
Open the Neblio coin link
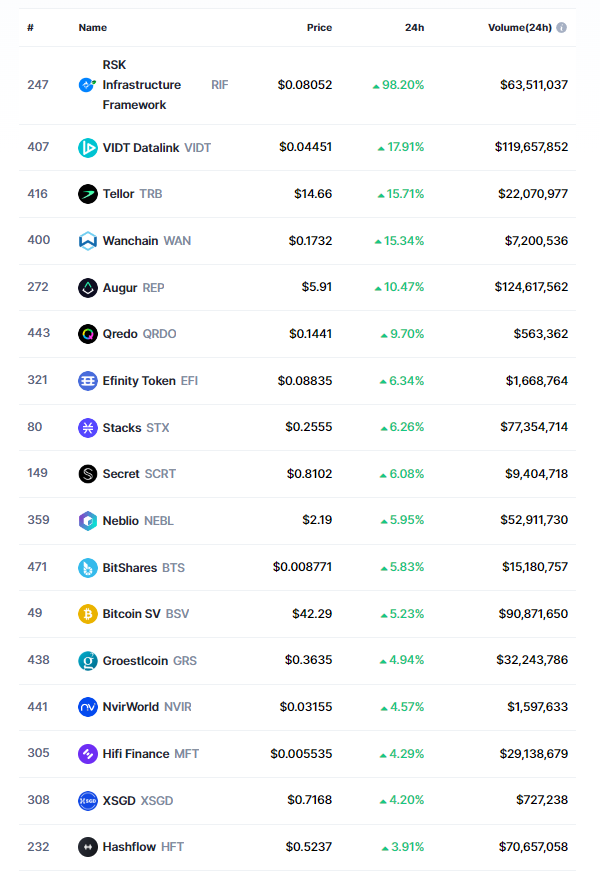pyautogui.click(x=122, y=521)
